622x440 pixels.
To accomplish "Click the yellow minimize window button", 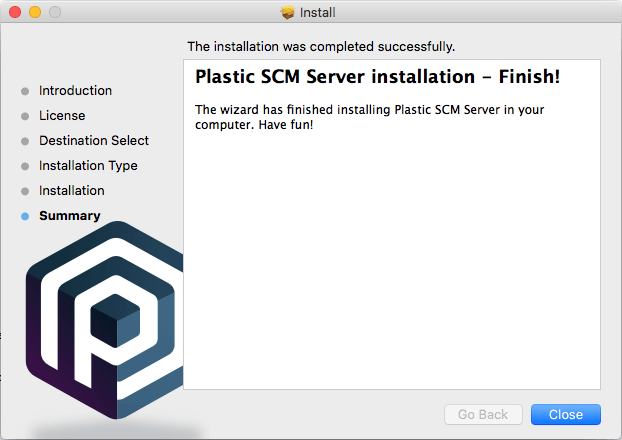I will coord(35,12).
